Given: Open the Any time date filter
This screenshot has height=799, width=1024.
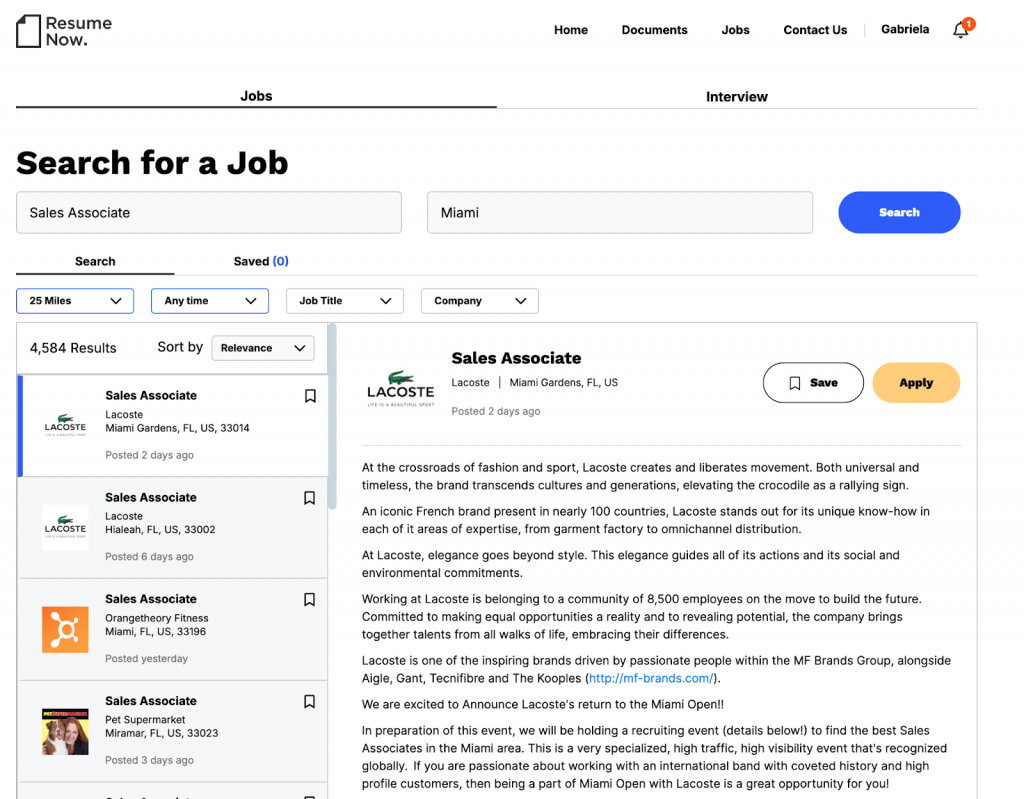Looking at the screenshot, I should 210,301.
